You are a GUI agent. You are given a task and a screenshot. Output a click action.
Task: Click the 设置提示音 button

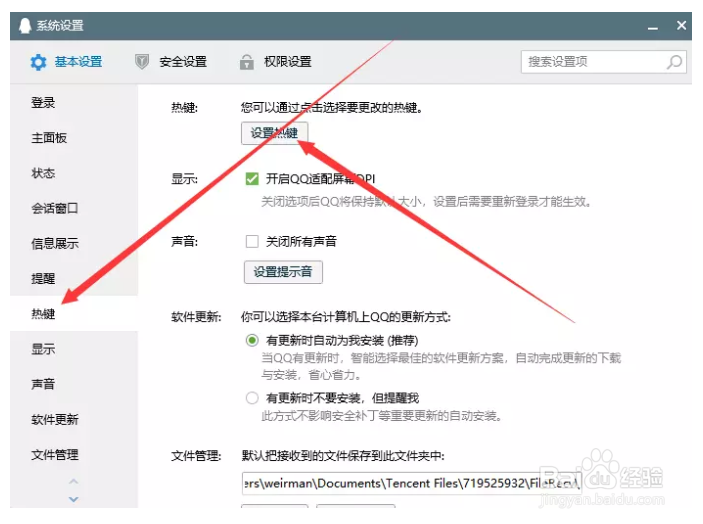click(x=283, y=272)
